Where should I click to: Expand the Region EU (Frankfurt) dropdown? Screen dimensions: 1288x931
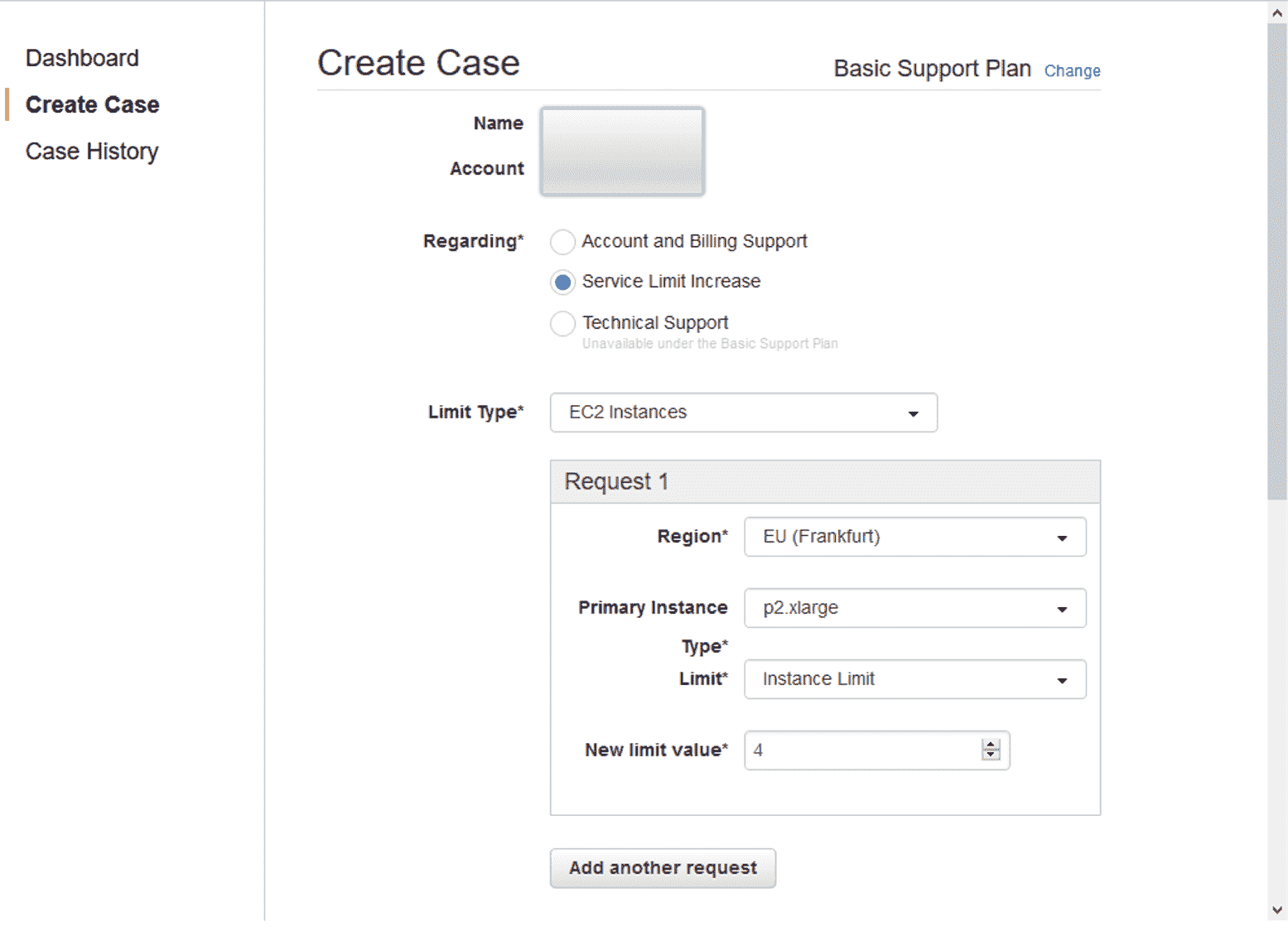(914, 537)
